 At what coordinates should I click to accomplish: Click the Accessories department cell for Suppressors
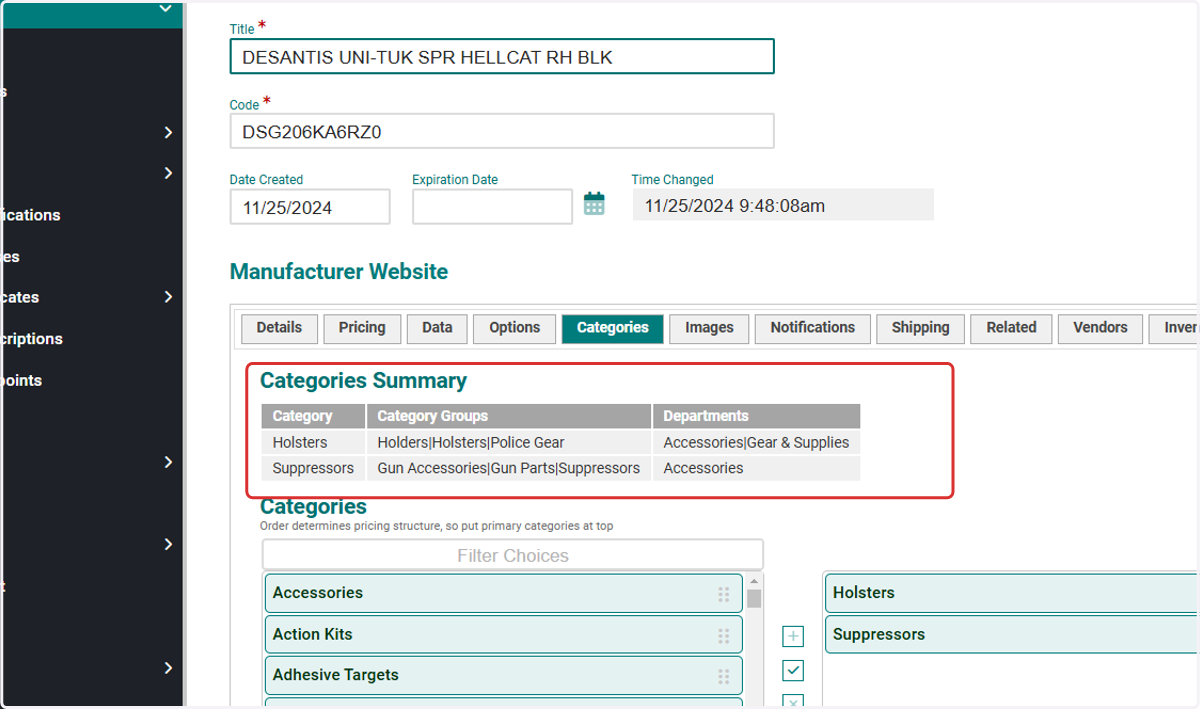(756, 468)
